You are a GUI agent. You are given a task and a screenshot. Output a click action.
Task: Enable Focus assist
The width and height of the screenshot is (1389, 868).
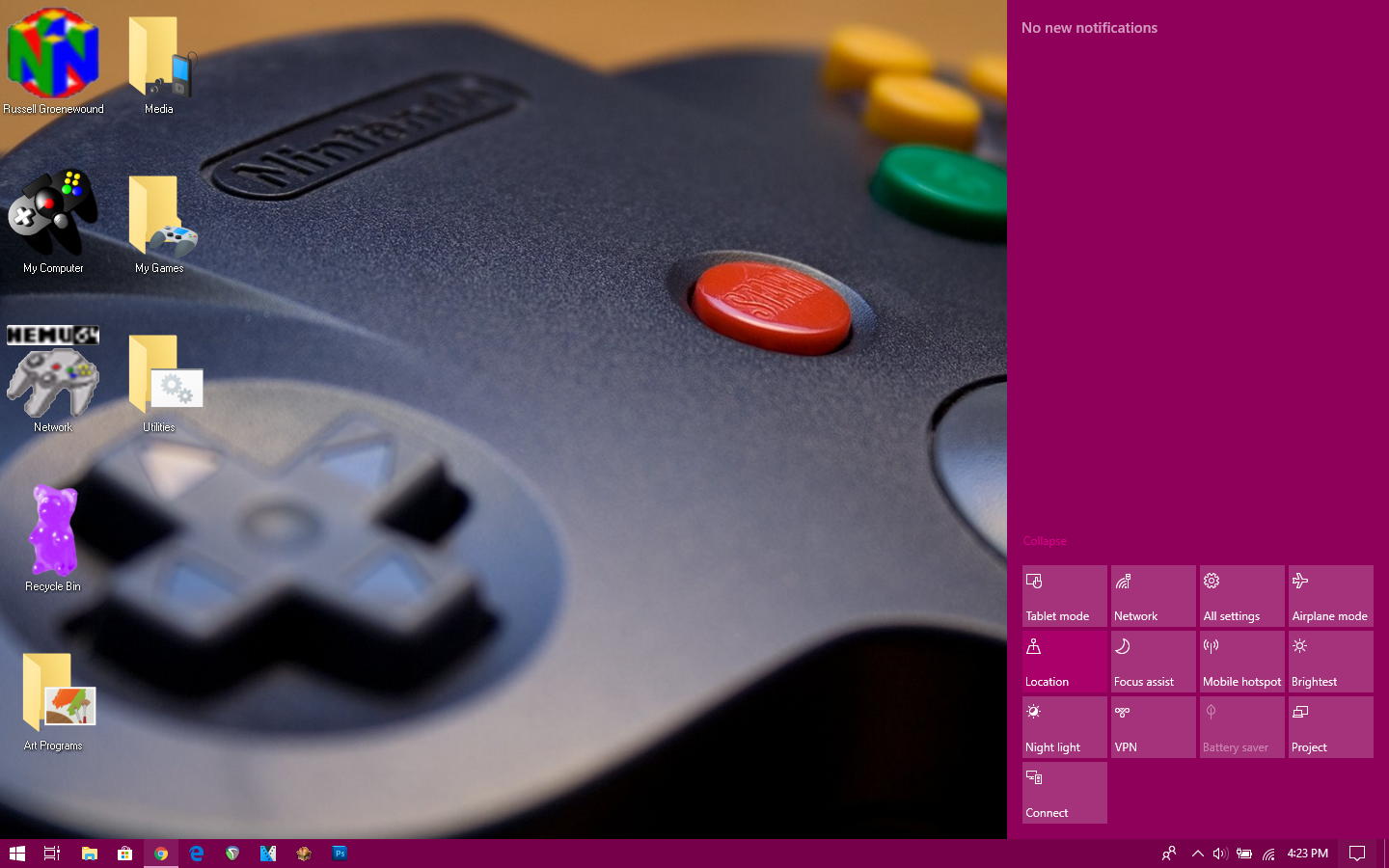[x=1153, y=661]
